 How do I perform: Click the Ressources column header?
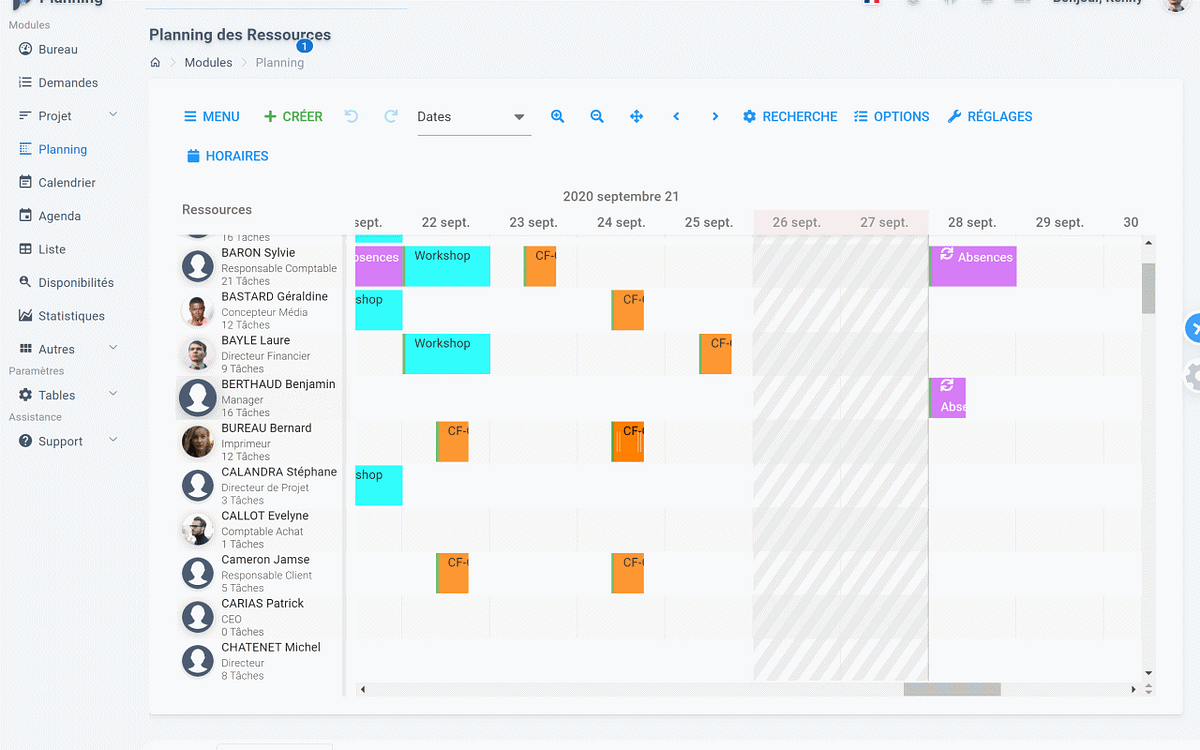217,210
